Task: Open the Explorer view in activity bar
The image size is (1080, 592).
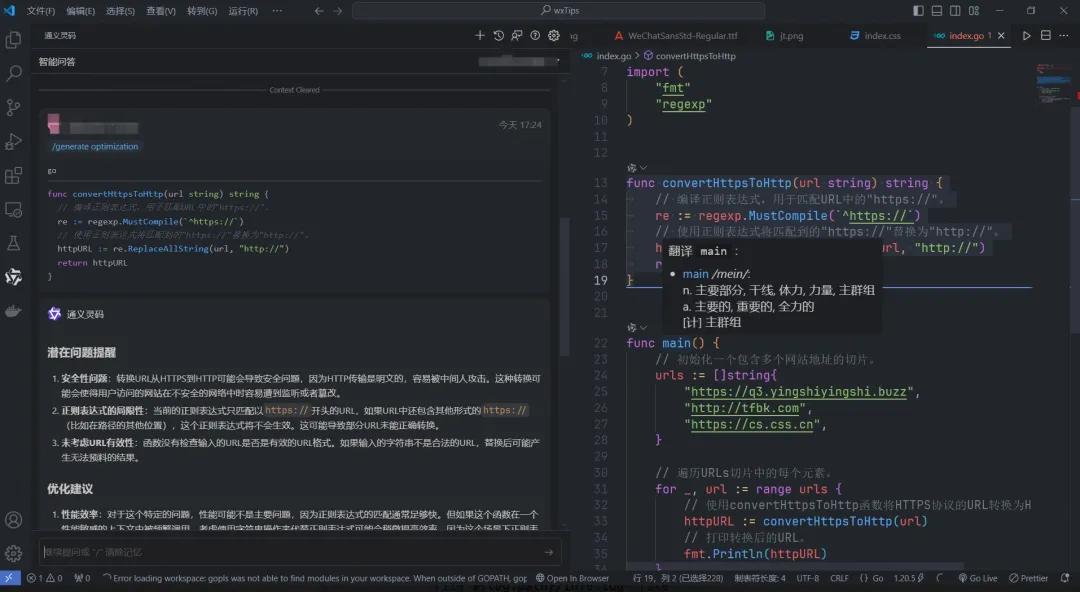Action: click(14, 40)
